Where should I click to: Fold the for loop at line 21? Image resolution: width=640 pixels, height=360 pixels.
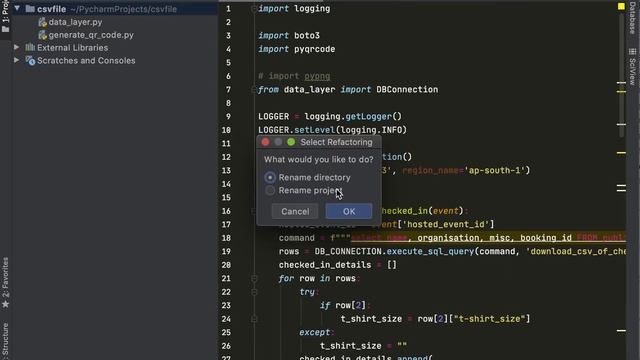point(254,278)
